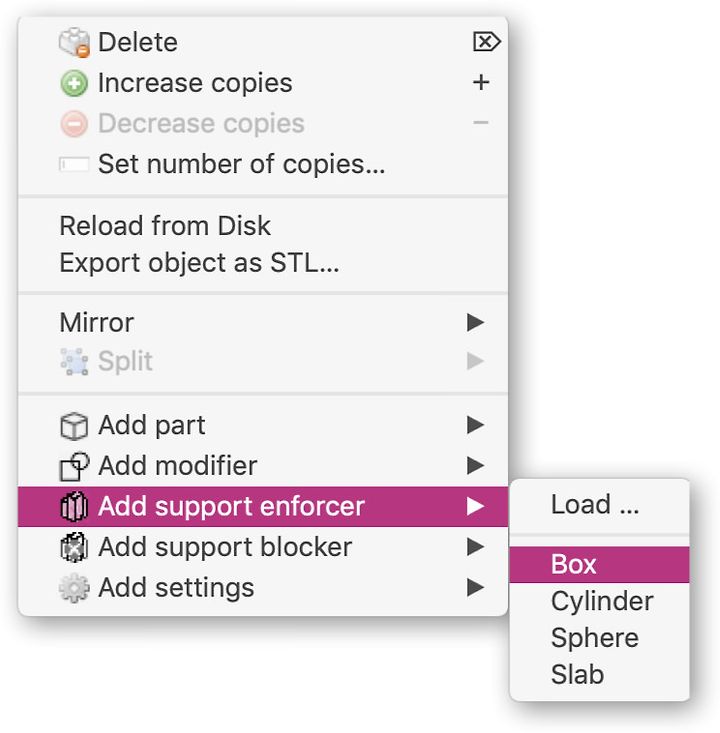This screenshot has height=733, width=720.
Task: Select Box from the enforcer submenu
Action: click(x=574, y=565)
